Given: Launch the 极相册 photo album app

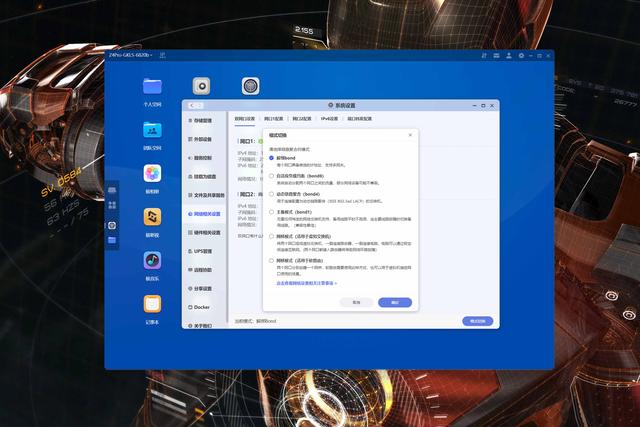Looking at the screenshot, I should (x=152, y=173).
